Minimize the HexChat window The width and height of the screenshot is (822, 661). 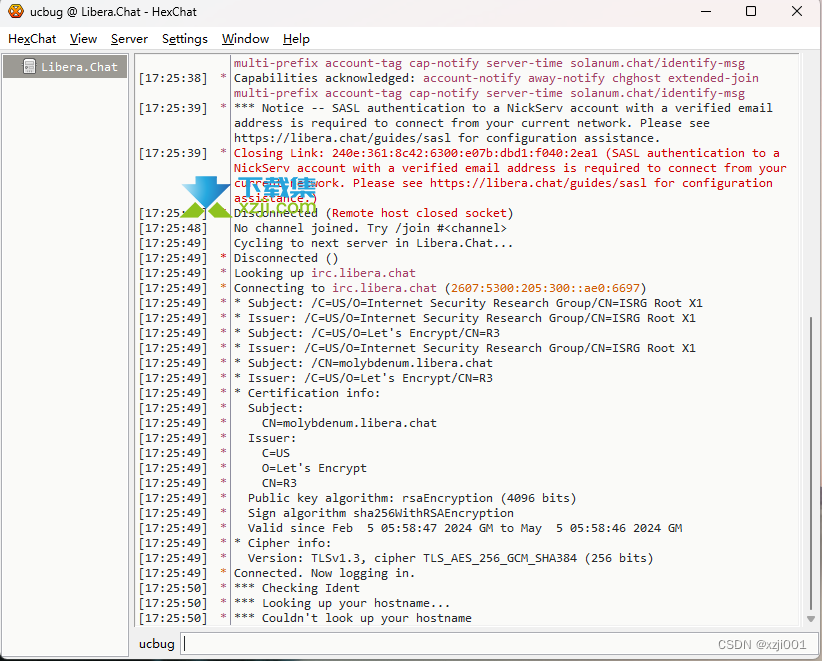[x=706, y=11]
